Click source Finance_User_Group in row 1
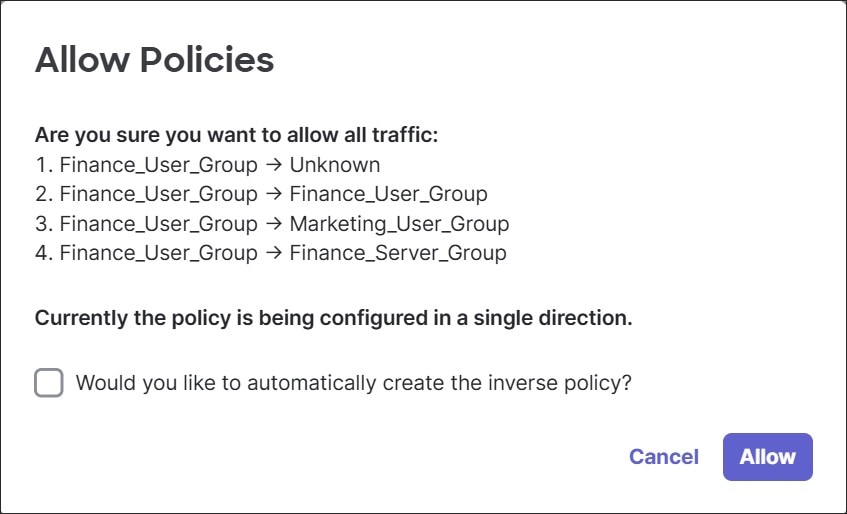Image resolution: width=847 pixels, height=514 pixels. tap(158, 165)
